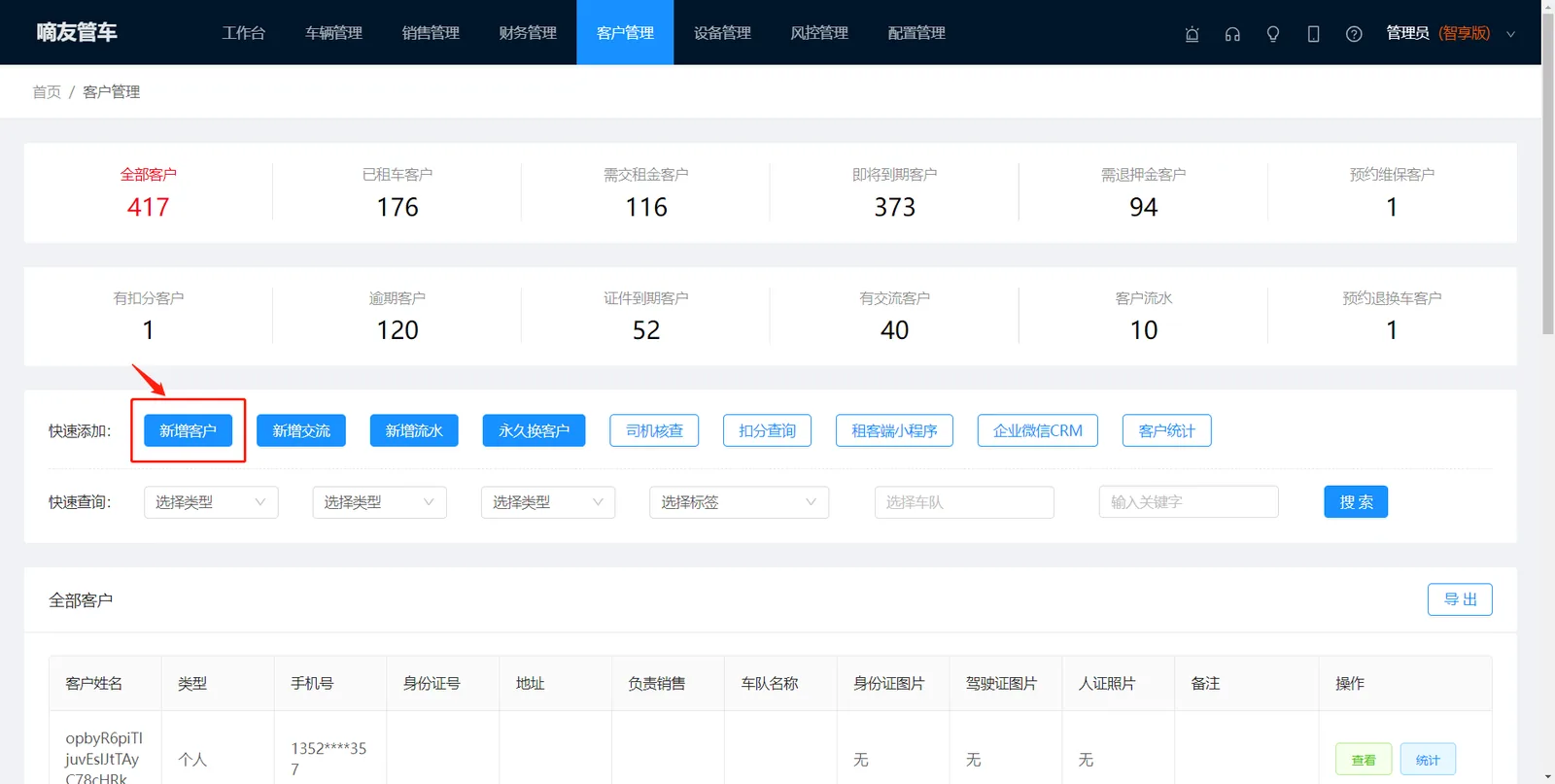Filter by 全部客户 417 card

click(149, 192)
